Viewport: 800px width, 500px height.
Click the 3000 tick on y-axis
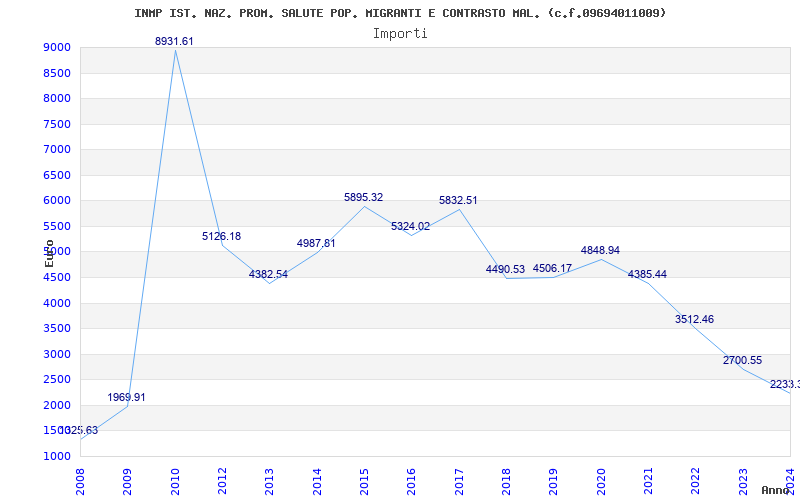pos(57,354)
